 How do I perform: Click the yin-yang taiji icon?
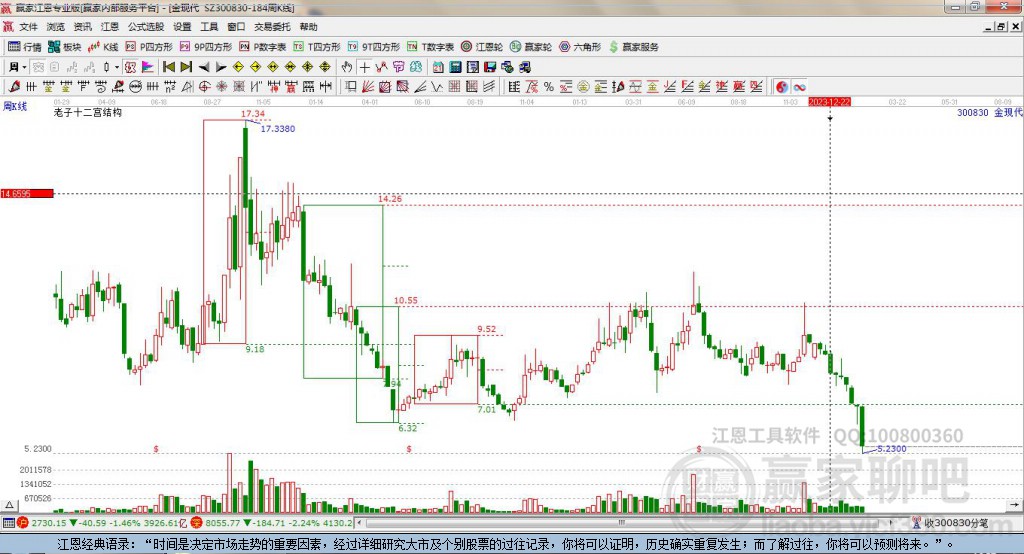[x=781, y=87]
